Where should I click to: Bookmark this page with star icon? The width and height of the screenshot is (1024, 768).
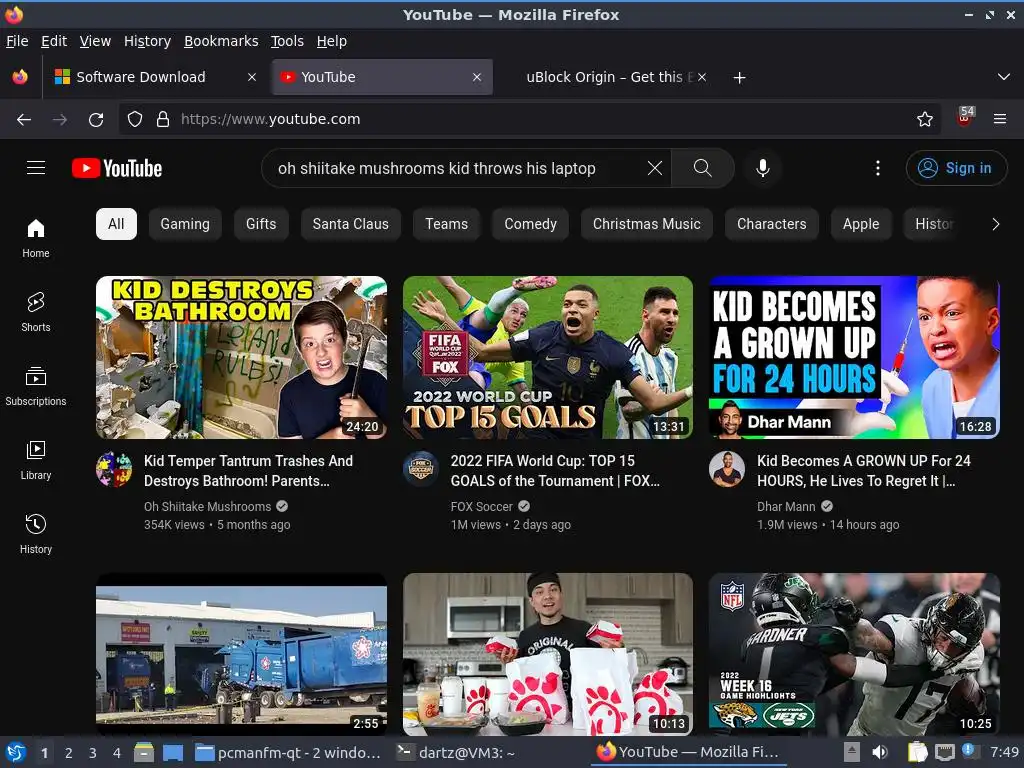[925, 119]
